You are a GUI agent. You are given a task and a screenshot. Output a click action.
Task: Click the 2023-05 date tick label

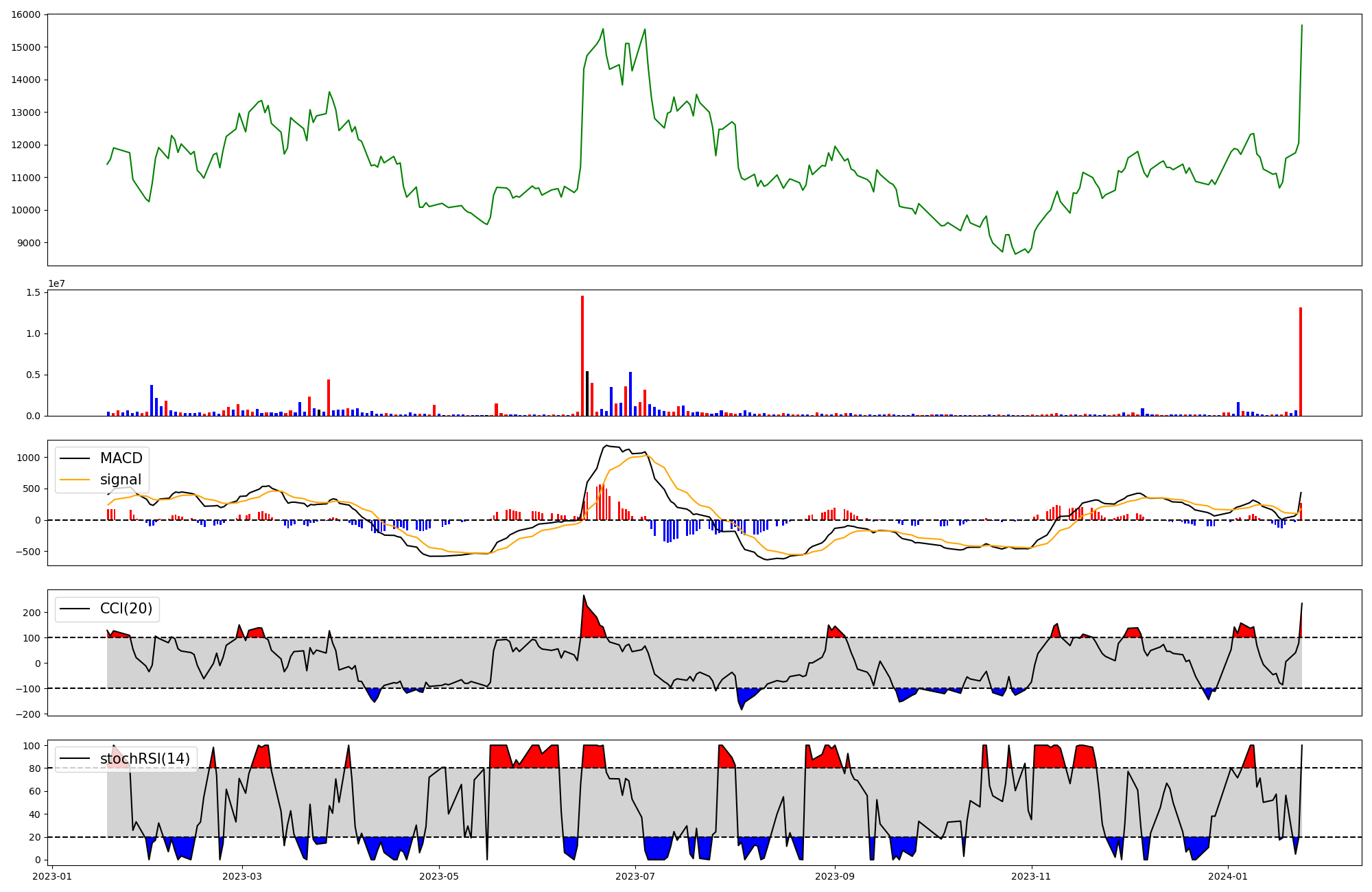tap(439, 876)
